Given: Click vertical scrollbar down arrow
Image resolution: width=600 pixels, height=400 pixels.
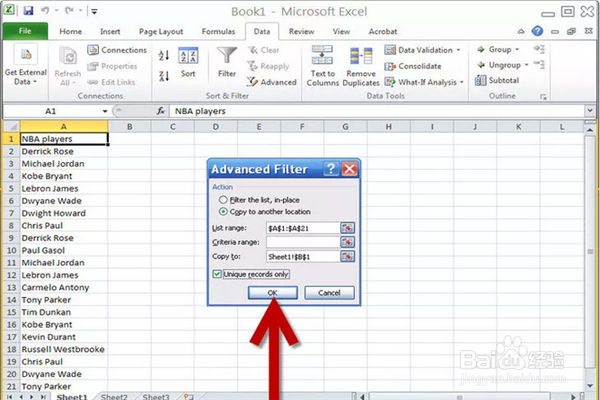Looking at the screenshot, I should point(590,385).
